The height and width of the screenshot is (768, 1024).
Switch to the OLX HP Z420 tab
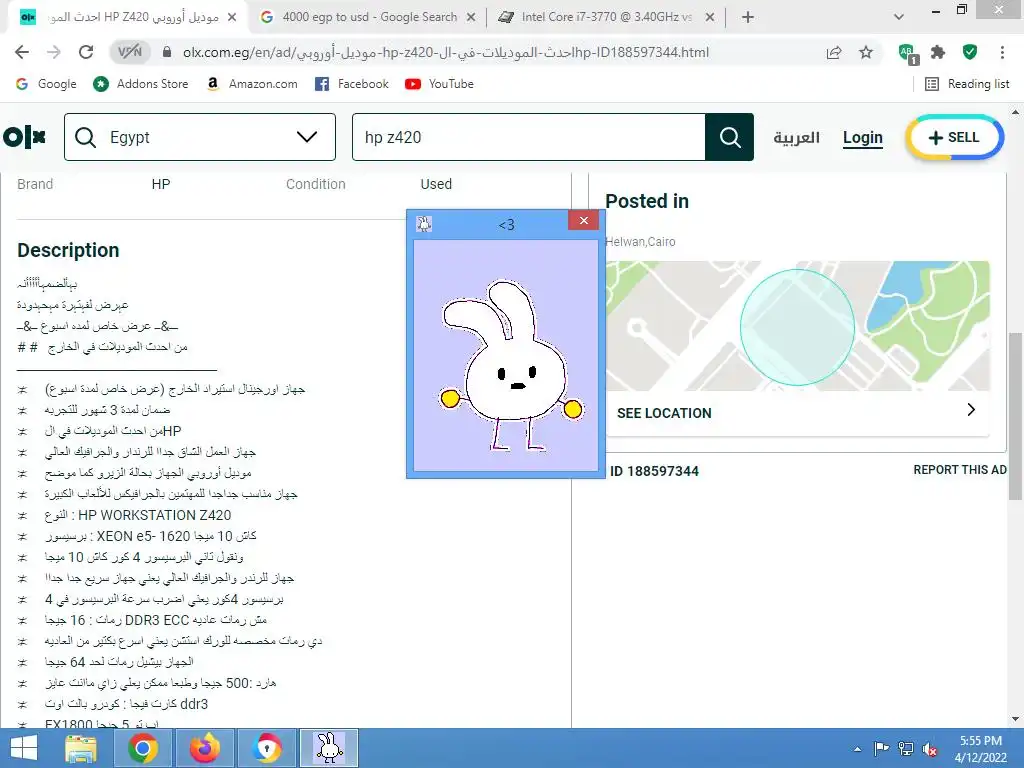127,18
